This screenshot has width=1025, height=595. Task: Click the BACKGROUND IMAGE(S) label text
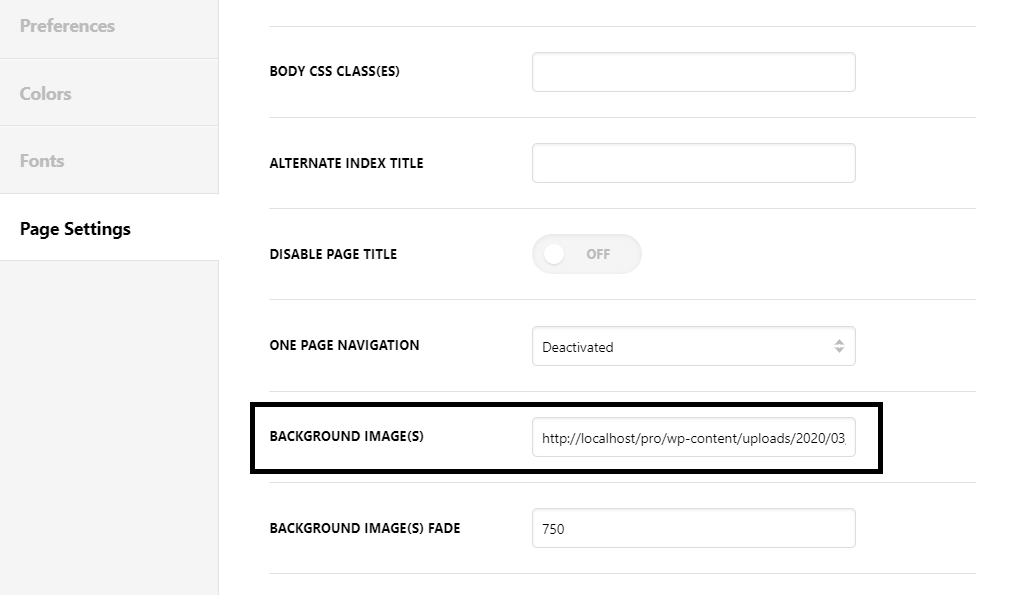[x=346, y=436]
